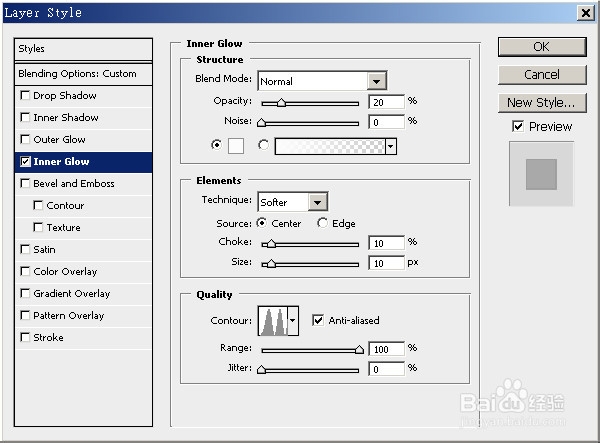Open the Contour curve picker thumbnail
The width and height of the screenshot is (600, 443).
273,321
